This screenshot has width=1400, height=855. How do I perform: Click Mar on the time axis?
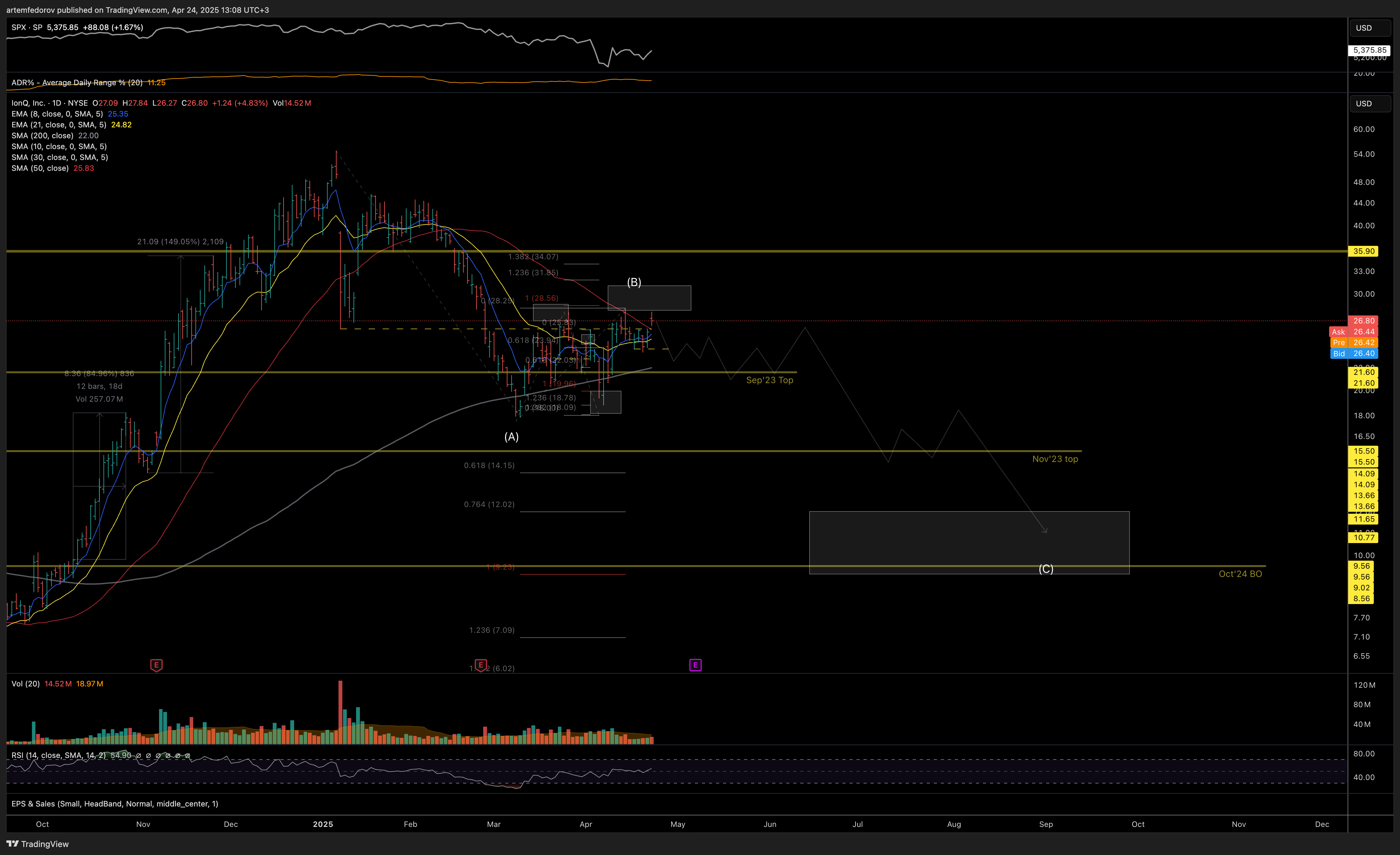(494, 824)
